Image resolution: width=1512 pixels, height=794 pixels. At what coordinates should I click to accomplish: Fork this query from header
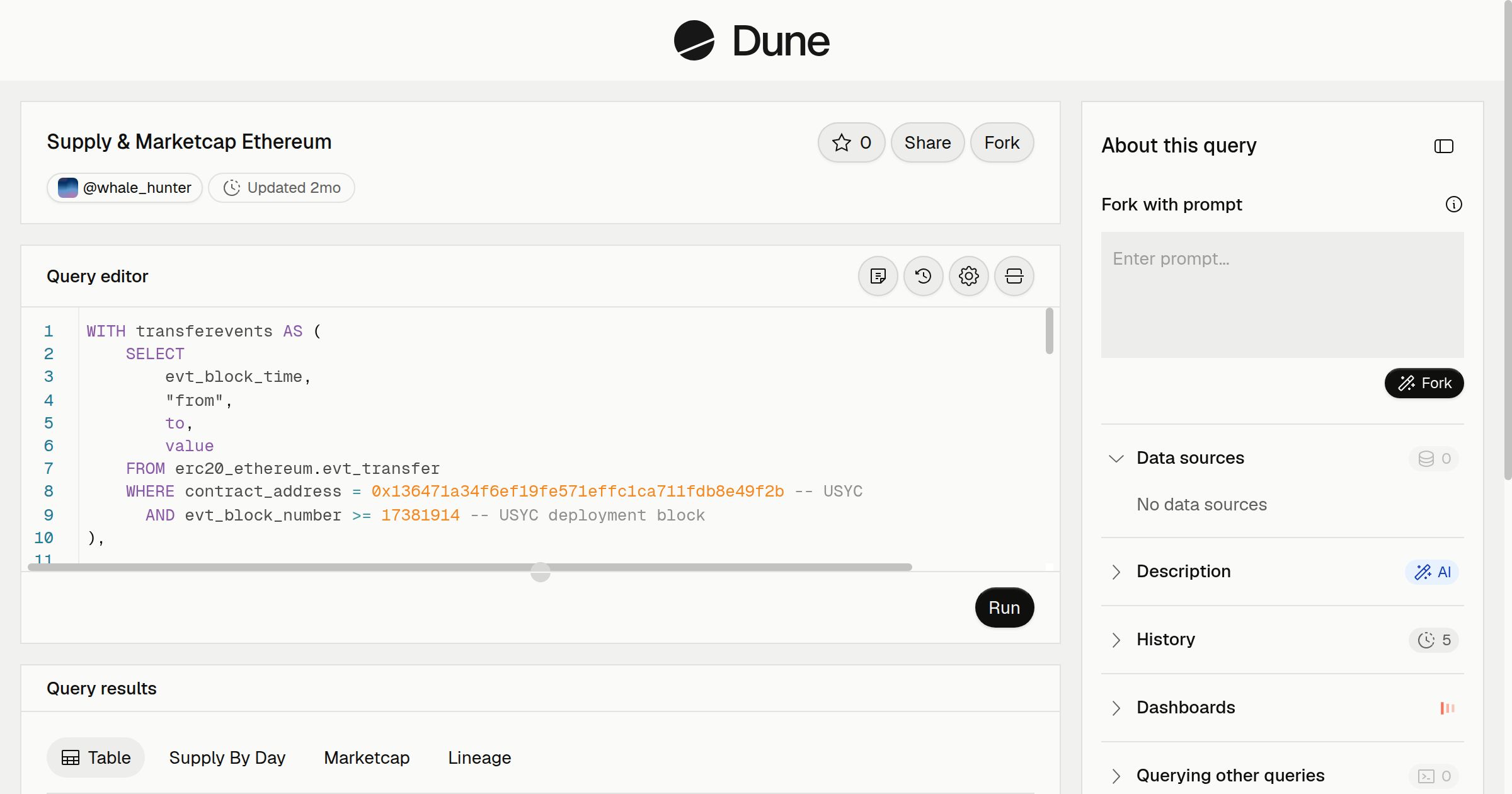1002,142
